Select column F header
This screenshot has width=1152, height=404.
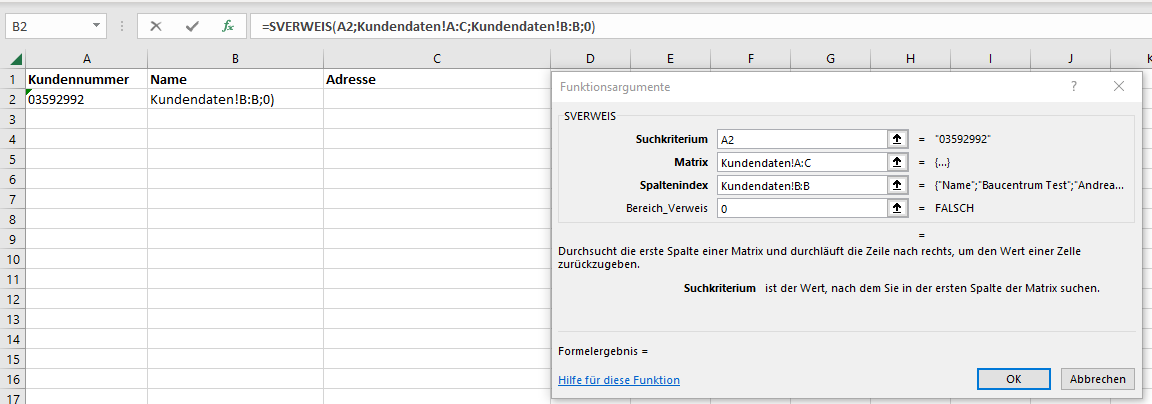[x=750, y=59]
